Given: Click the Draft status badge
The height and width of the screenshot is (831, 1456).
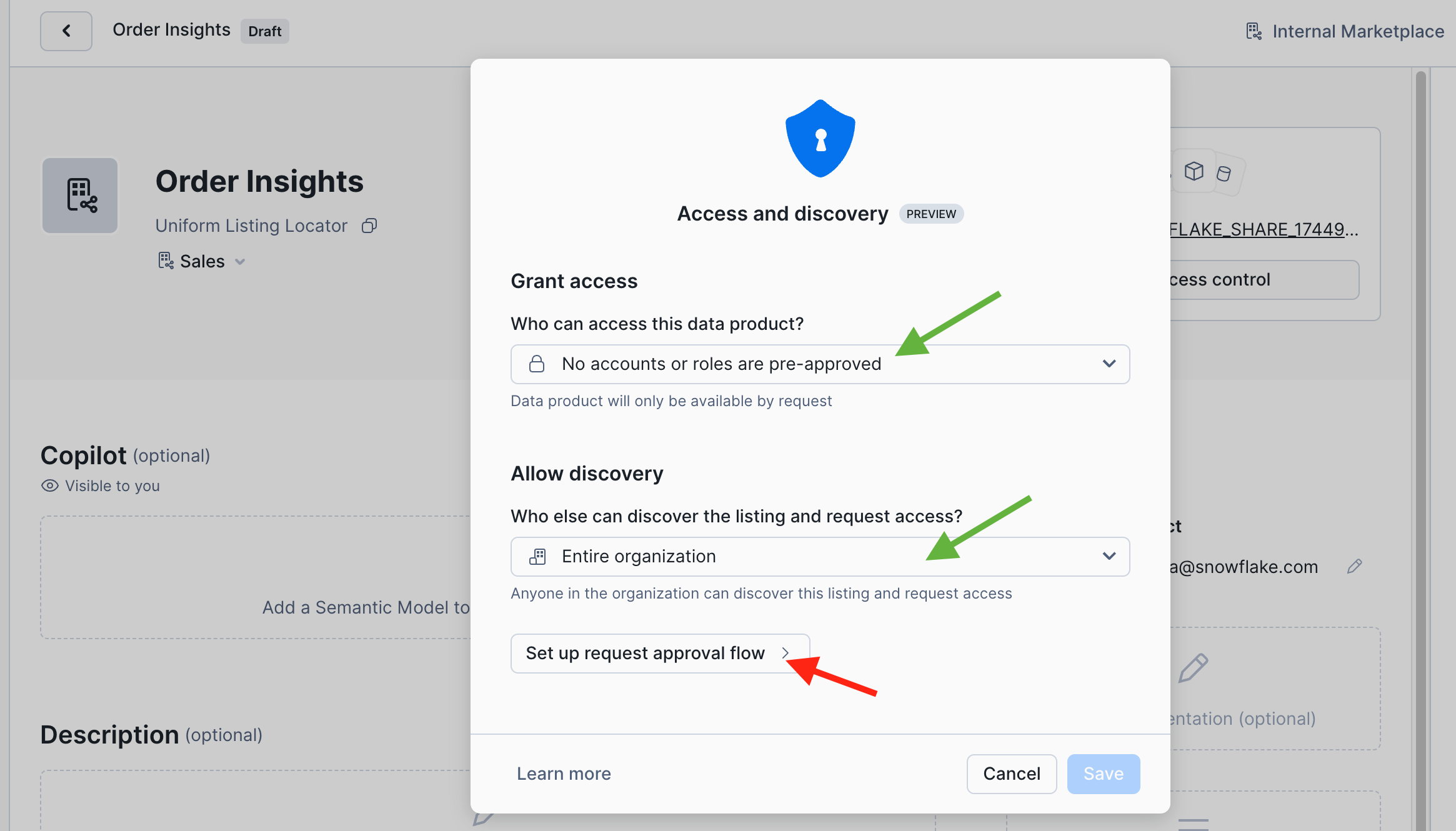Looking at the screenshot, I should tap(264, 31).
